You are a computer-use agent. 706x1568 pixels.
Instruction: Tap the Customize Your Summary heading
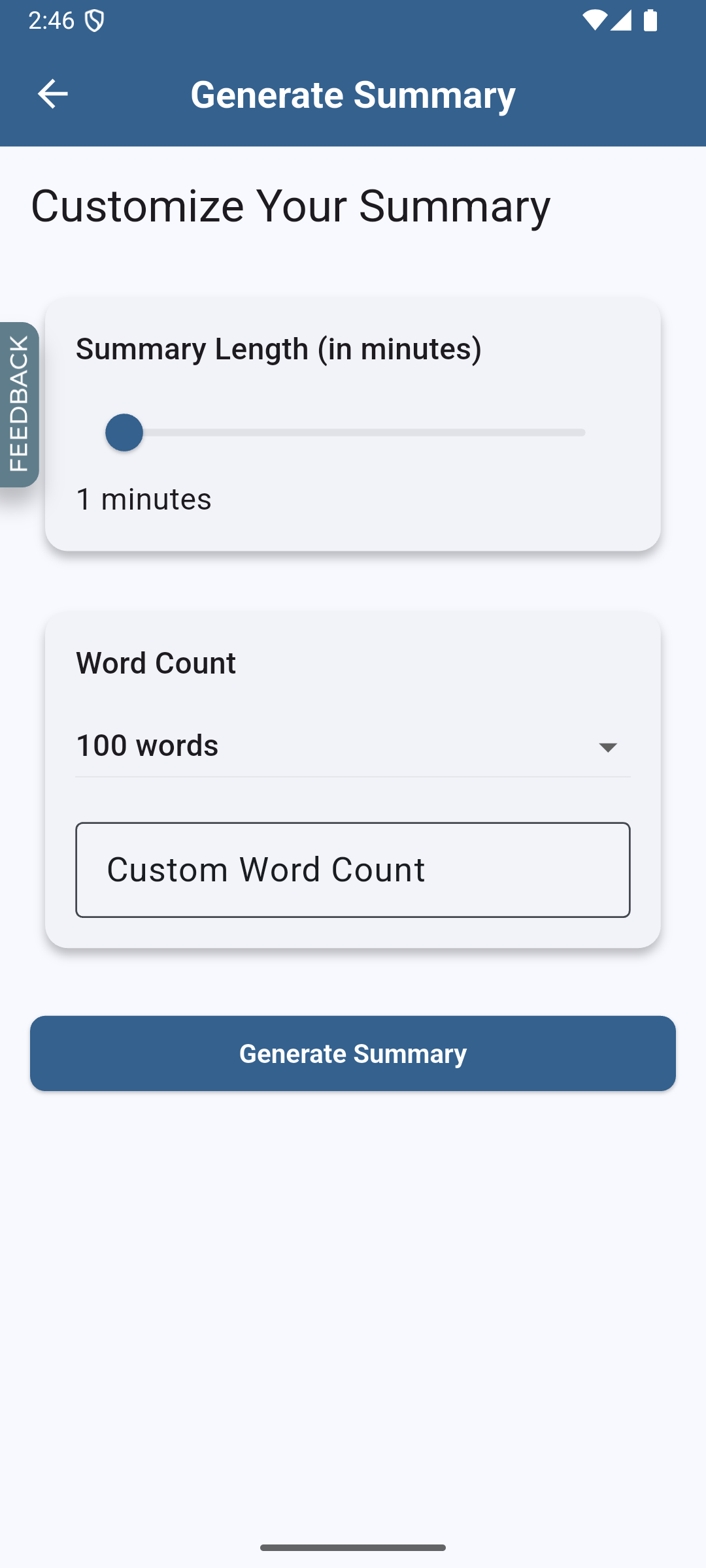click(291, 206)
